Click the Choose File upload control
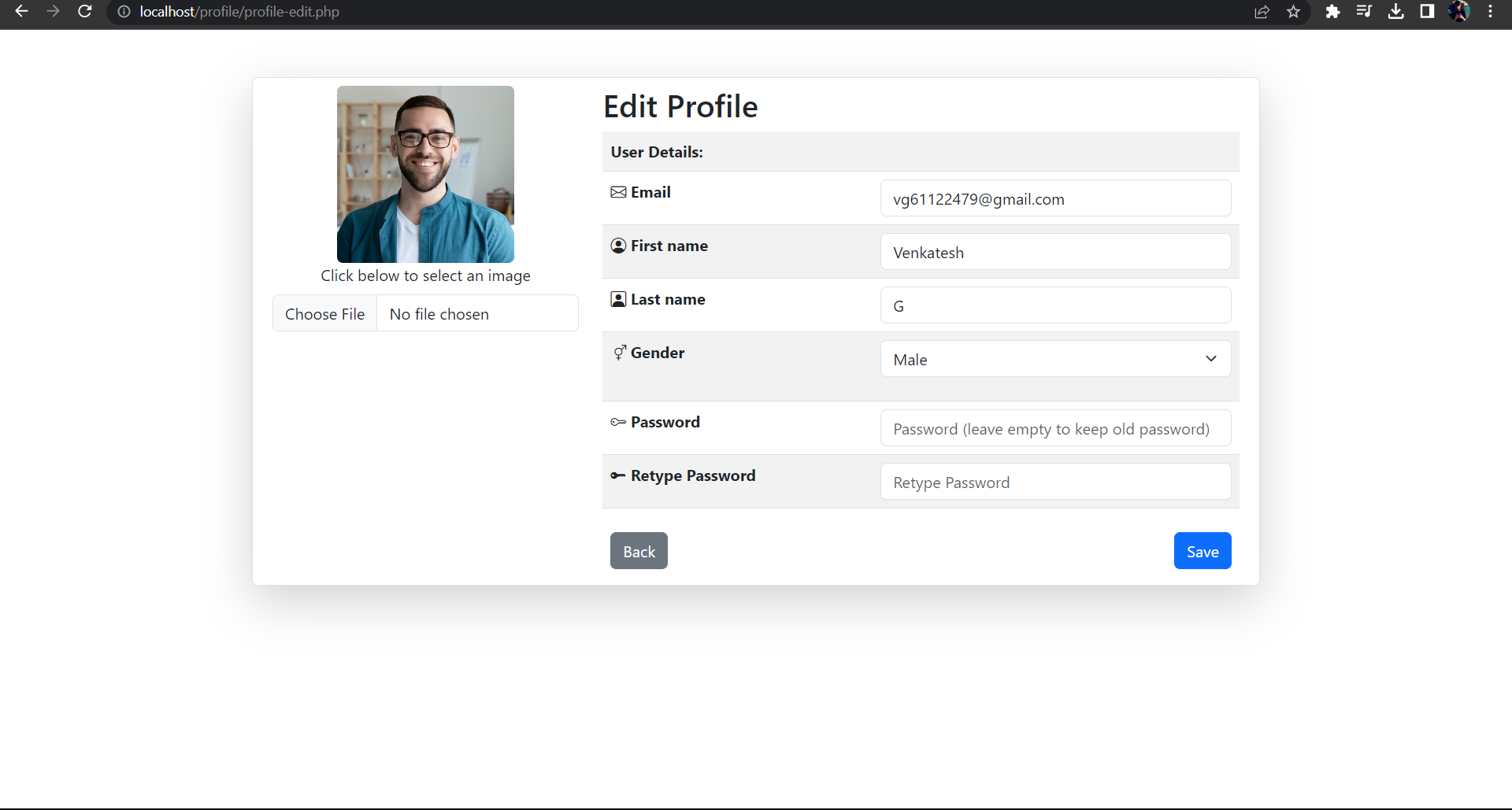1512x810 pixels. pos(324,313)
